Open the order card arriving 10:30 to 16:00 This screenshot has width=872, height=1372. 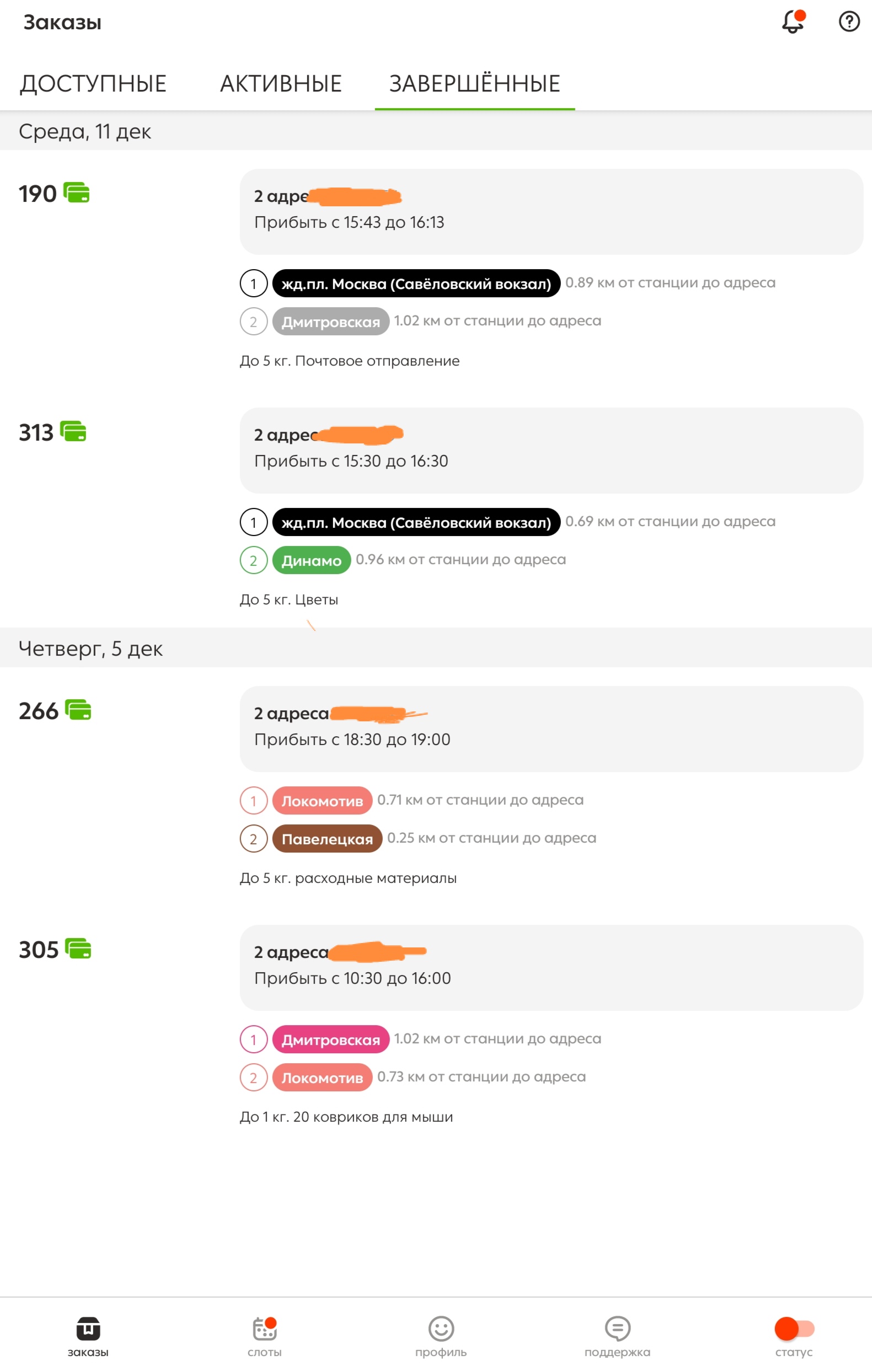(x=551, y=967)
